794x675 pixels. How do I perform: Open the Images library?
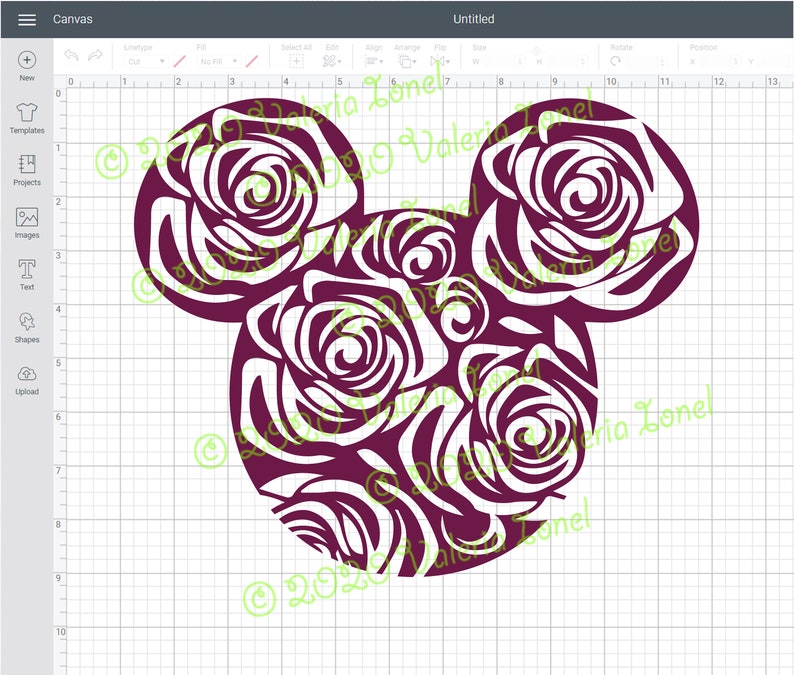point(27,223)
